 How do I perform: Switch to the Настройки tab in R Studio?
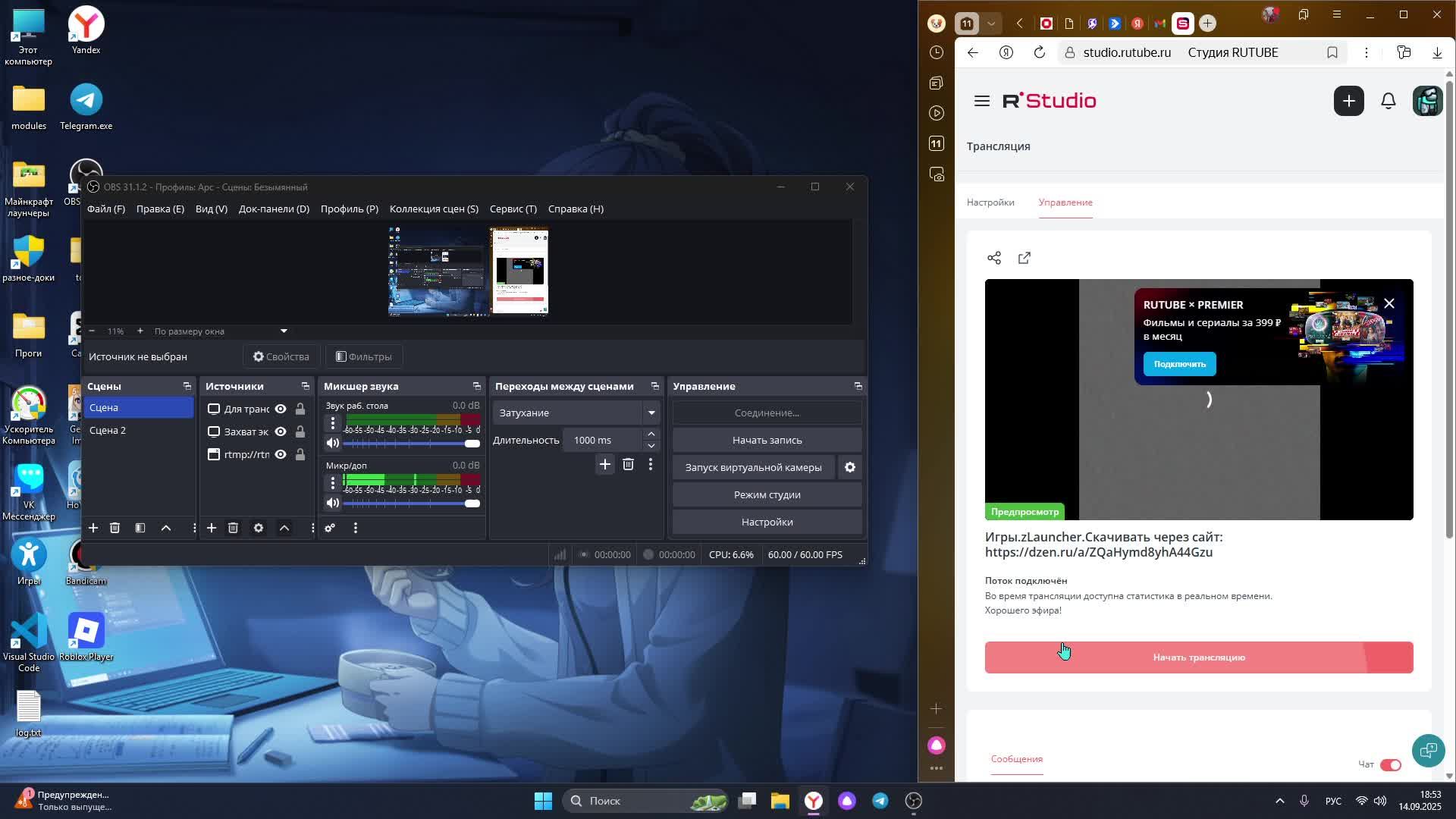point(990,202)
